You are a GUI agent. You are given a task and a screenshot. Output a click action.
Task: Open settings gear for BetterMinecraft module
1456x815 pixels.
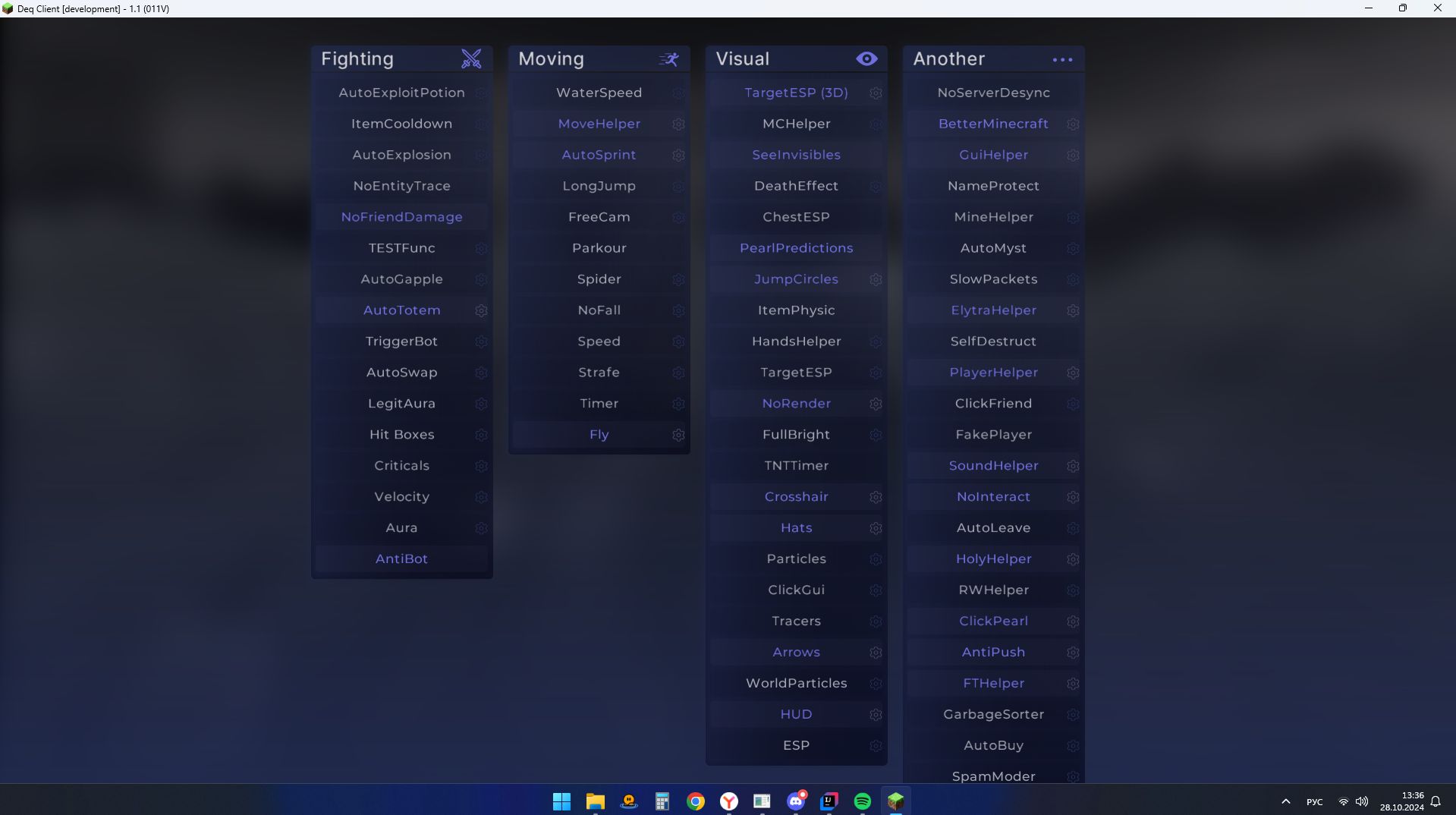point(1073,124)
